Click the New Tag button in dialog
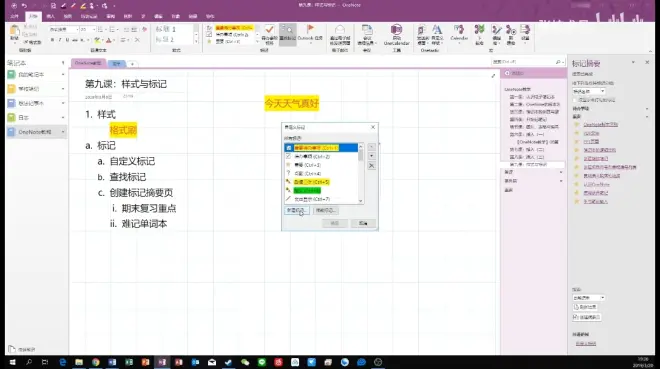Image resolution: width=660 pixels, height=369 pixels. pos(297,210)
